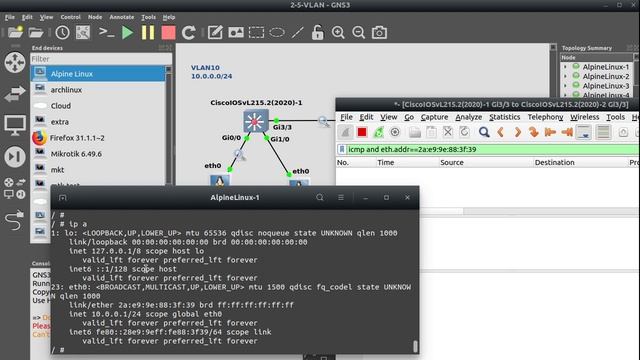Zoom out of the topology
Screen dimensions: 640x360
[358, 32]
